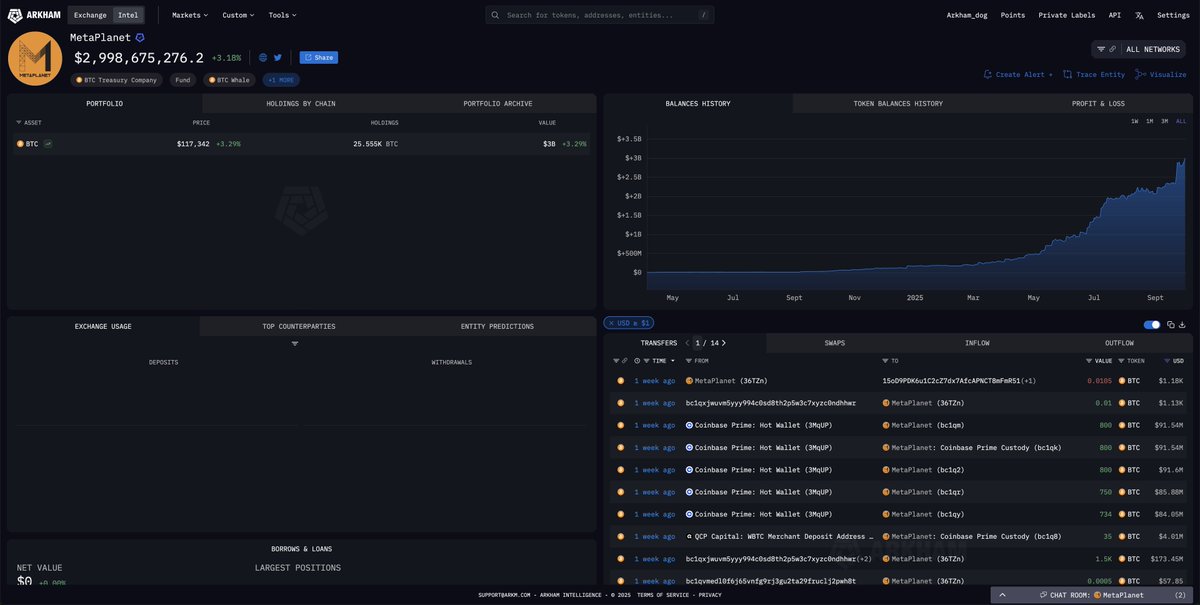Click the BTC trend chart icon in portfolio
The width and height of the screenshot is (1200, 605).
pos(48,144)
